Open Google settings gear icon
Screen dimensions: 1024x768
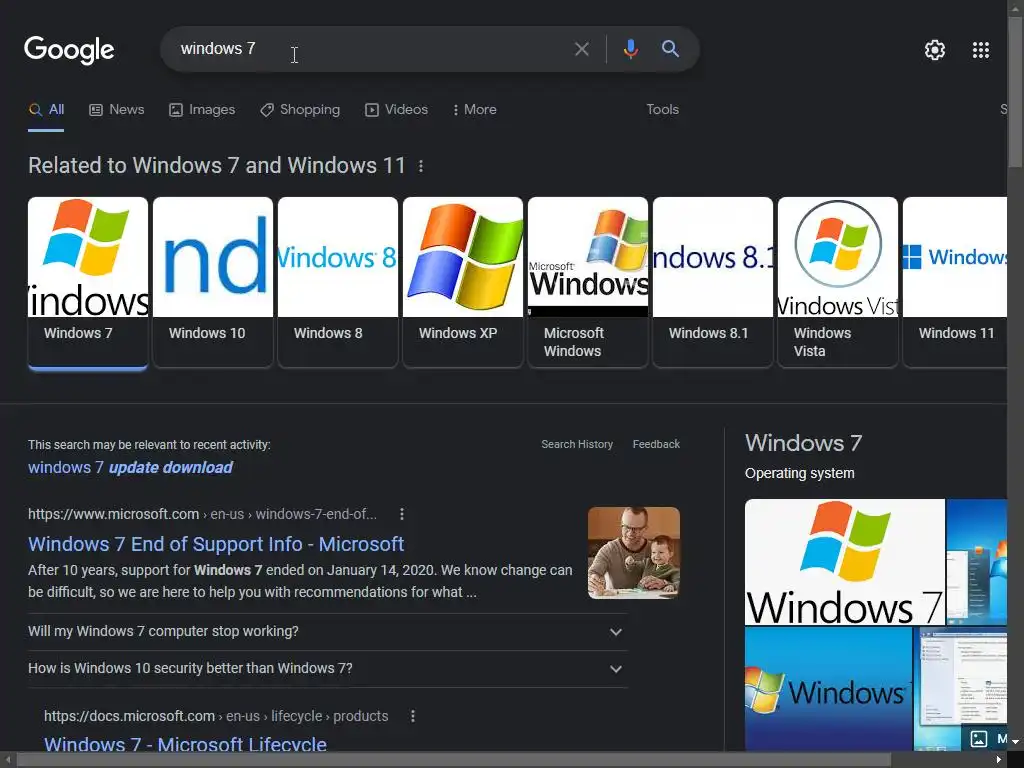935,50
